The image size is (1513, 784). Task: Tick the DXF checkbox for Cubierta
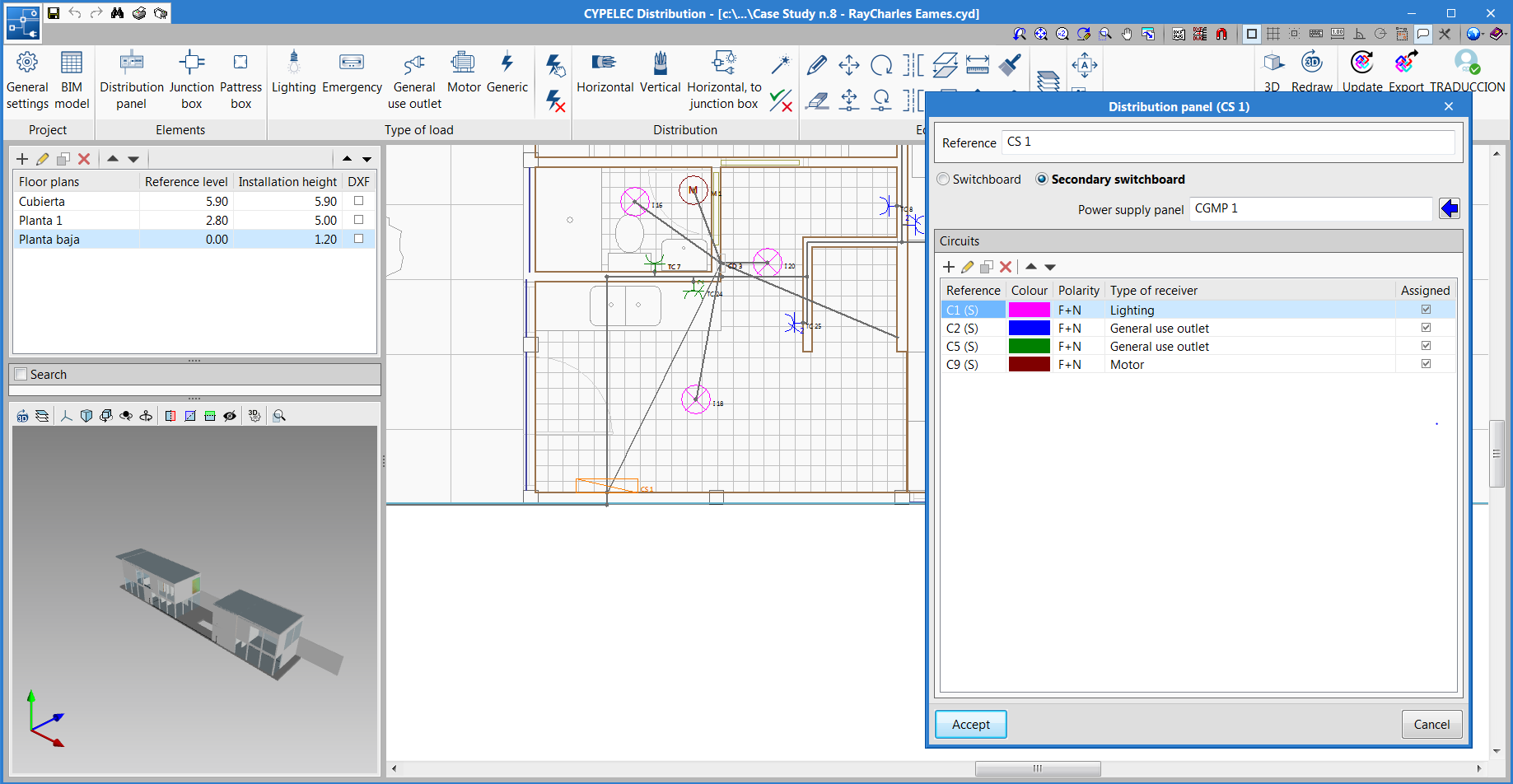click(358, 201)
